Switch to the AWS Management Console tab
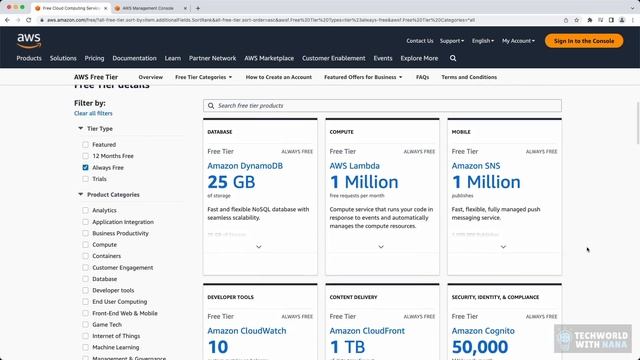 pos(149,8)
